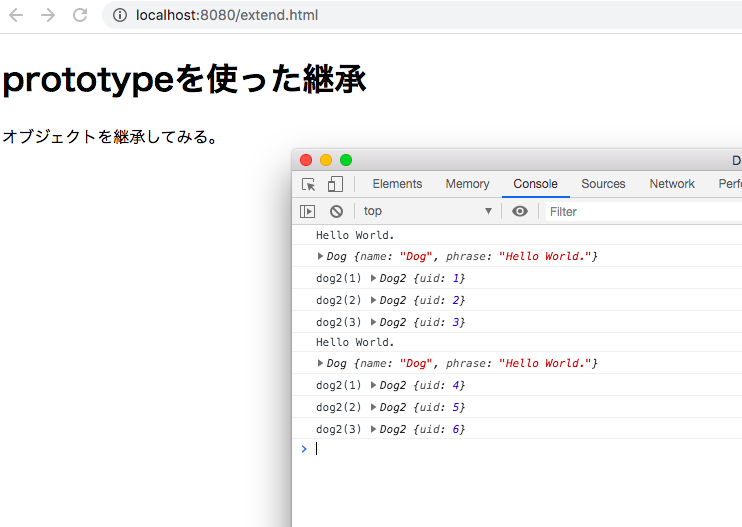Expand Dog2 object with uid: 3

373,322
